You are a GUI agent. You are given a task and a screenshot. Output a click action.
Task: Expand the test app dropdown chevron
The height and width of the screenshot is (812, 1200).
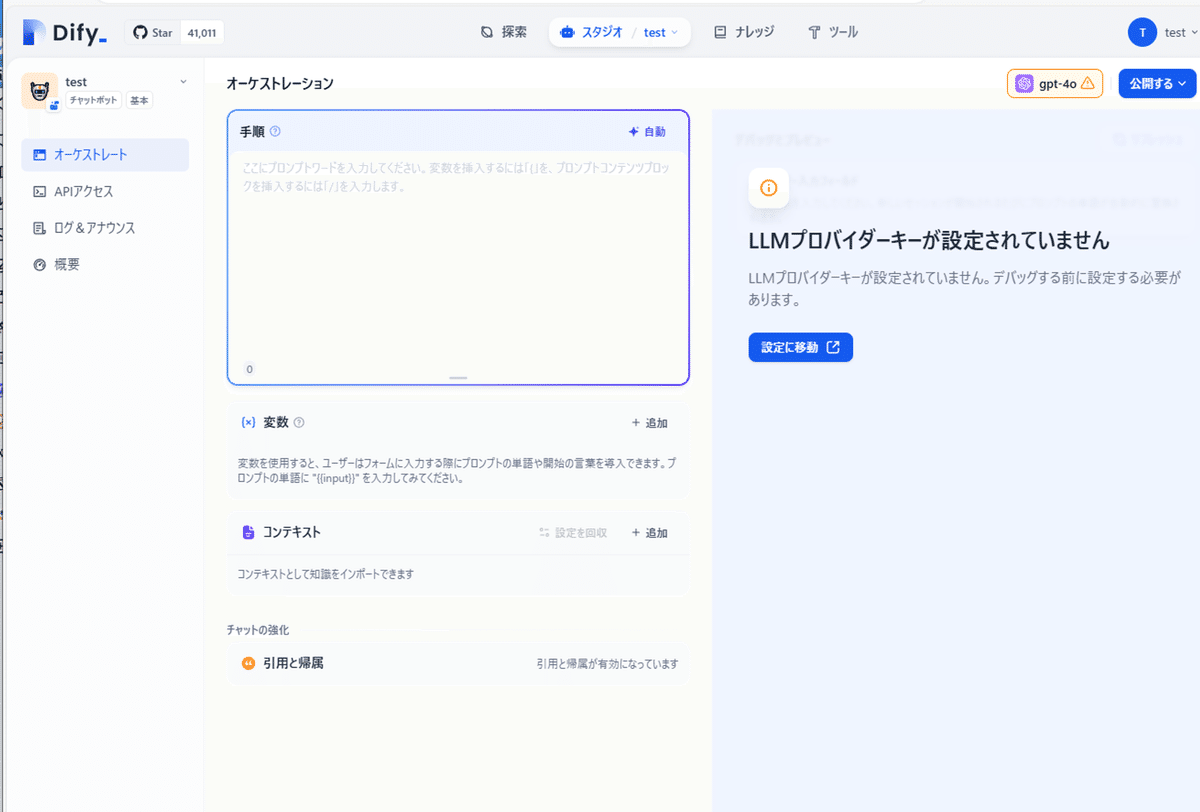coord(182,82)
